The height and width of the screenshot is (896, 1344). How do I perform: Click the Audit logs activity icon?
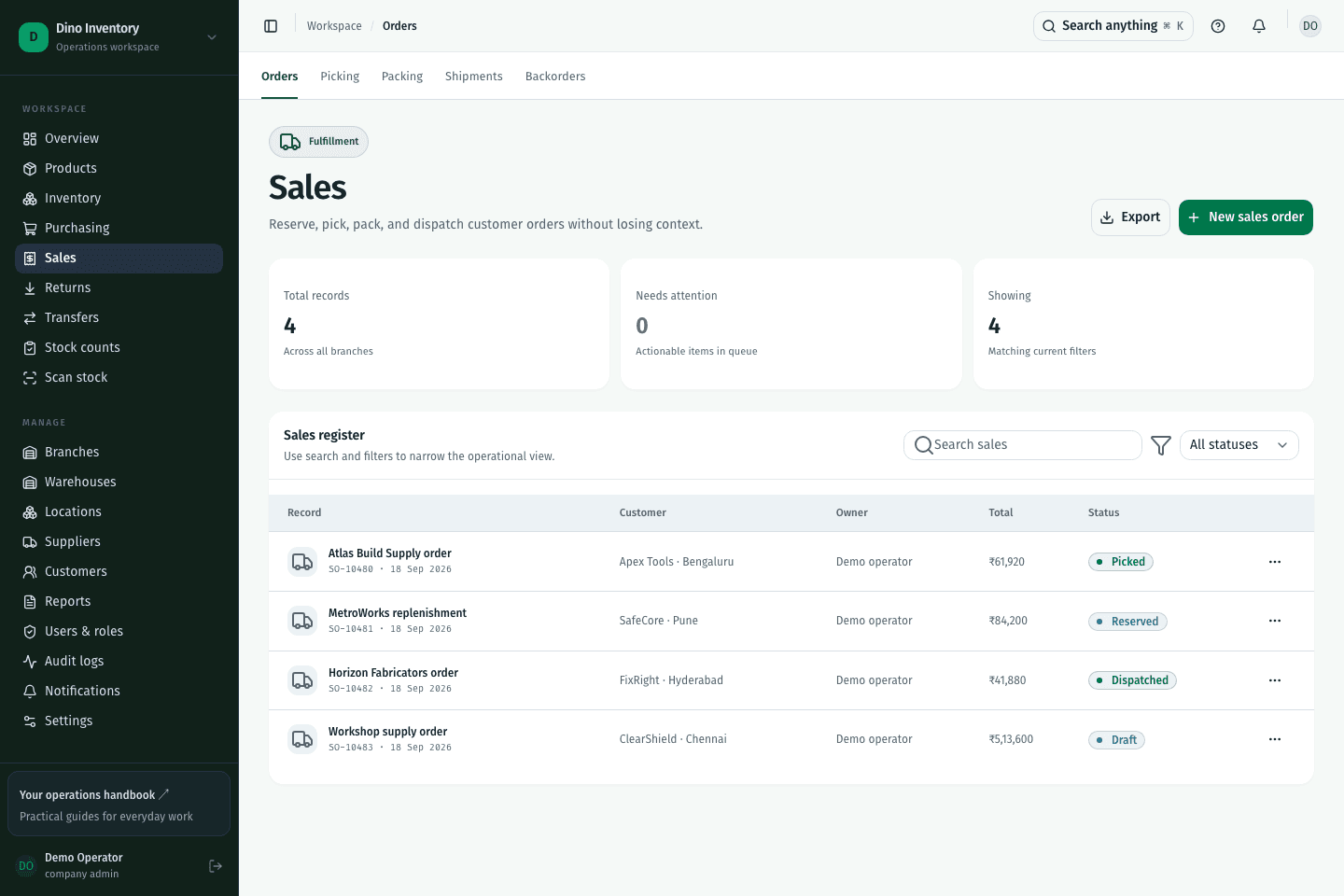[30, 662]
